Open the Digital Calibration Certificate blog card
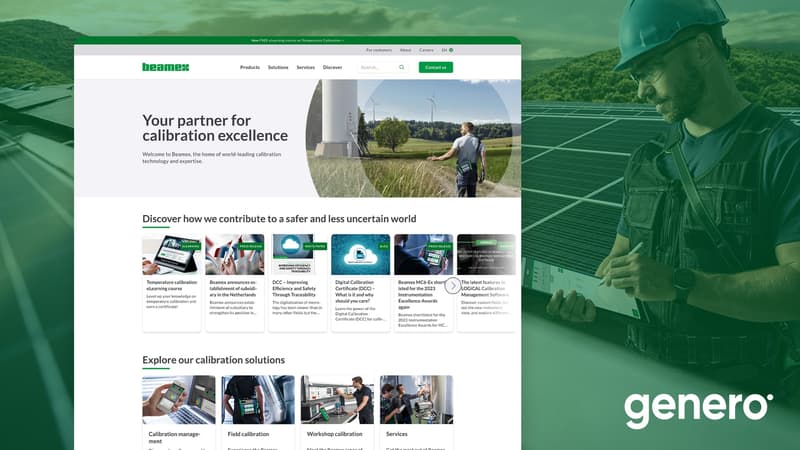The height and width of the screenshot is (450, 800). (x=361, y=283)
